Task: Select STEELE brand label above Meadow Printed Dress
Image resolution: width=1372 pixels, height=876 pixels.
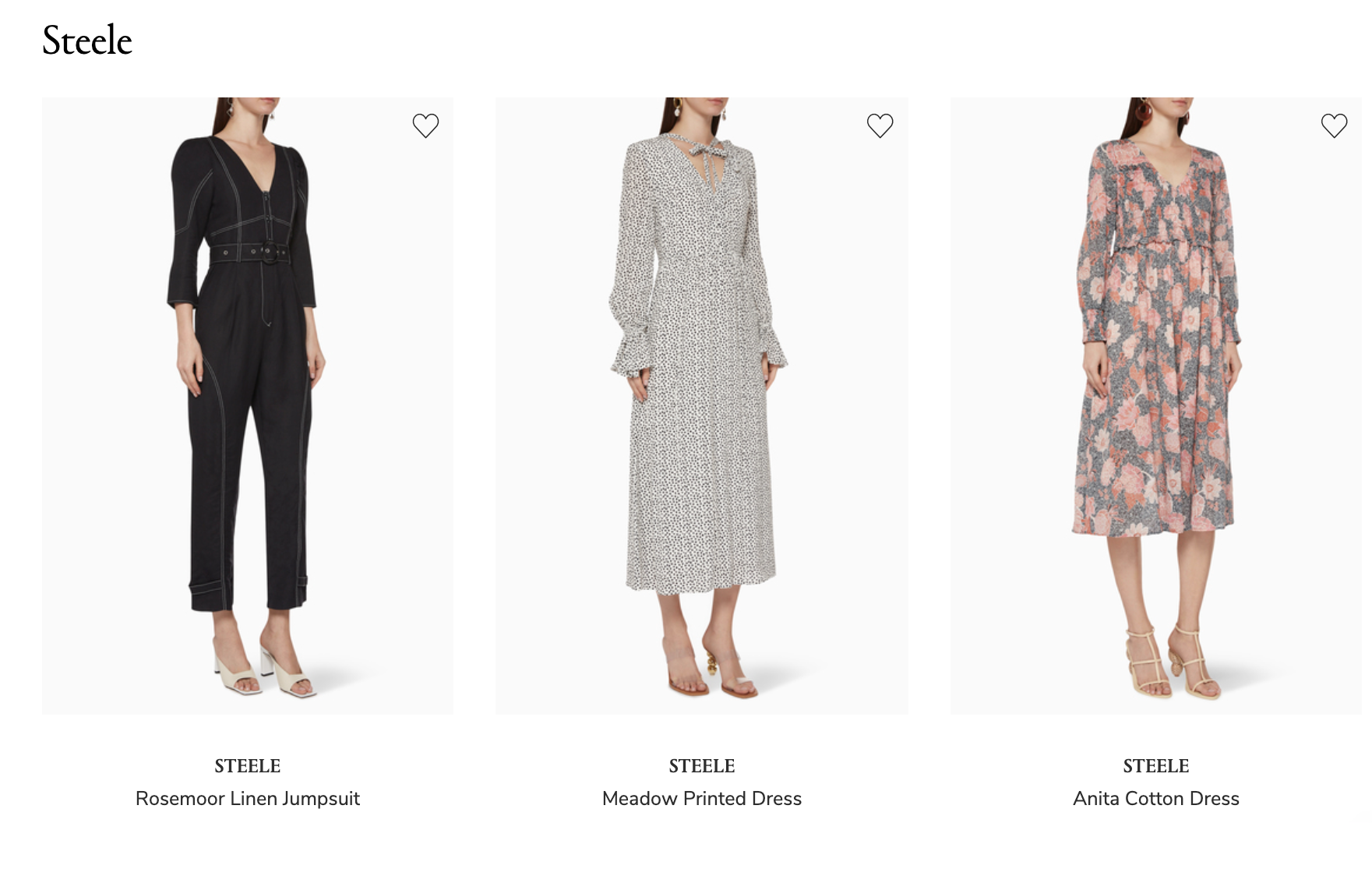Action: click(702, 766)
